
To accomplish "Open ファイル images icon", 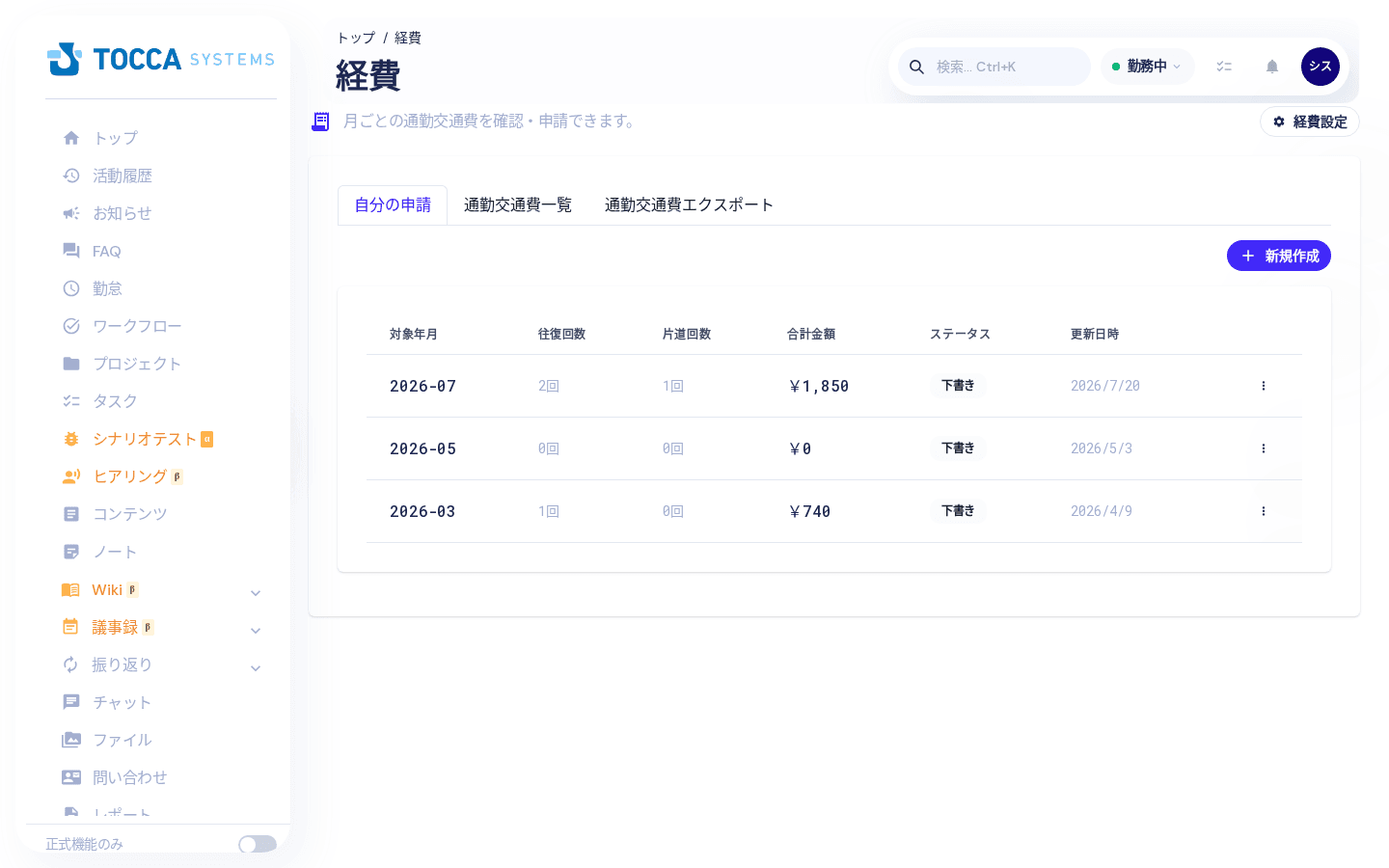I will click(71, 740).
